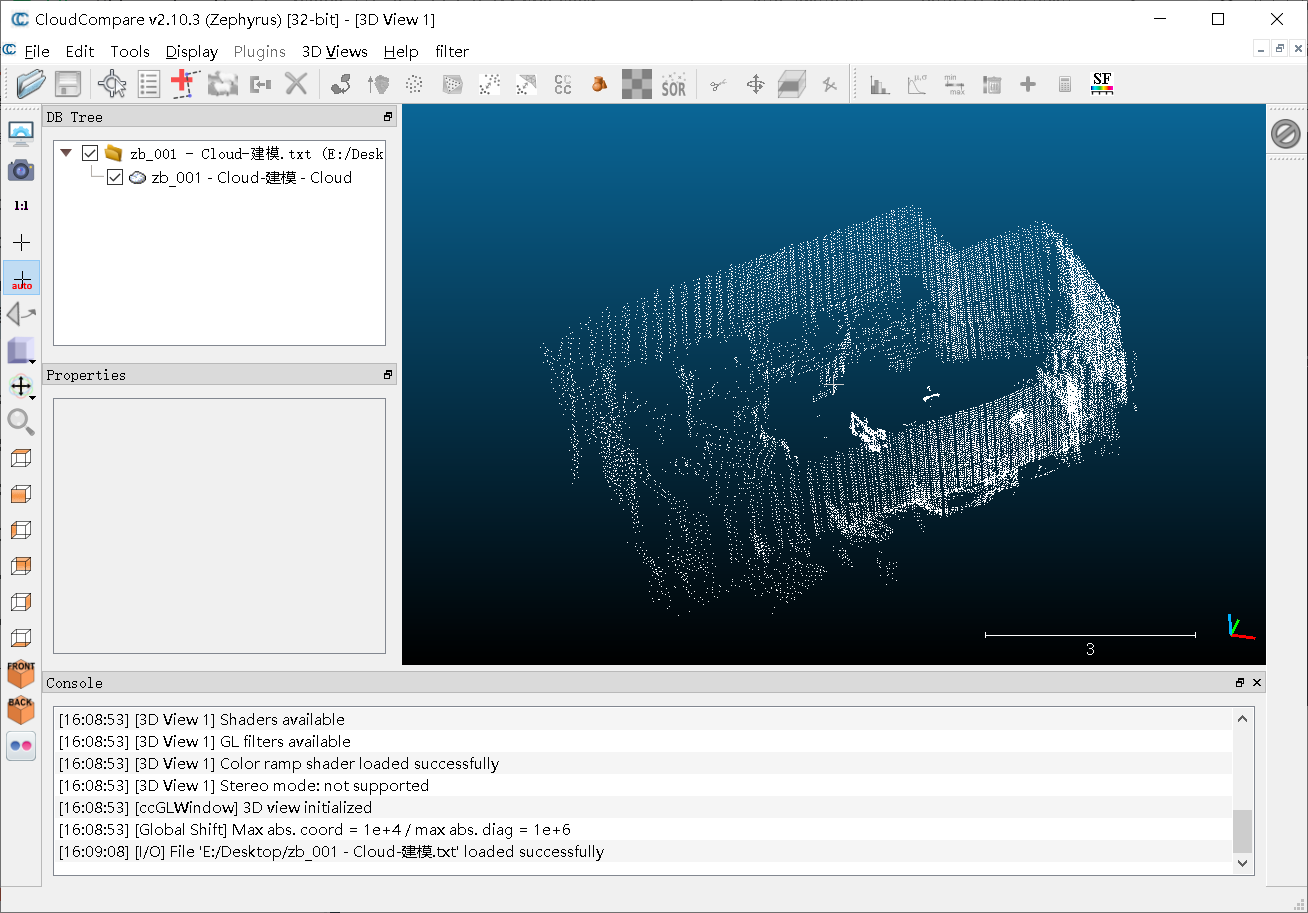Click the Subsample point cloud icon
This screenshot has height=913, width=1308.
point(414,84)
